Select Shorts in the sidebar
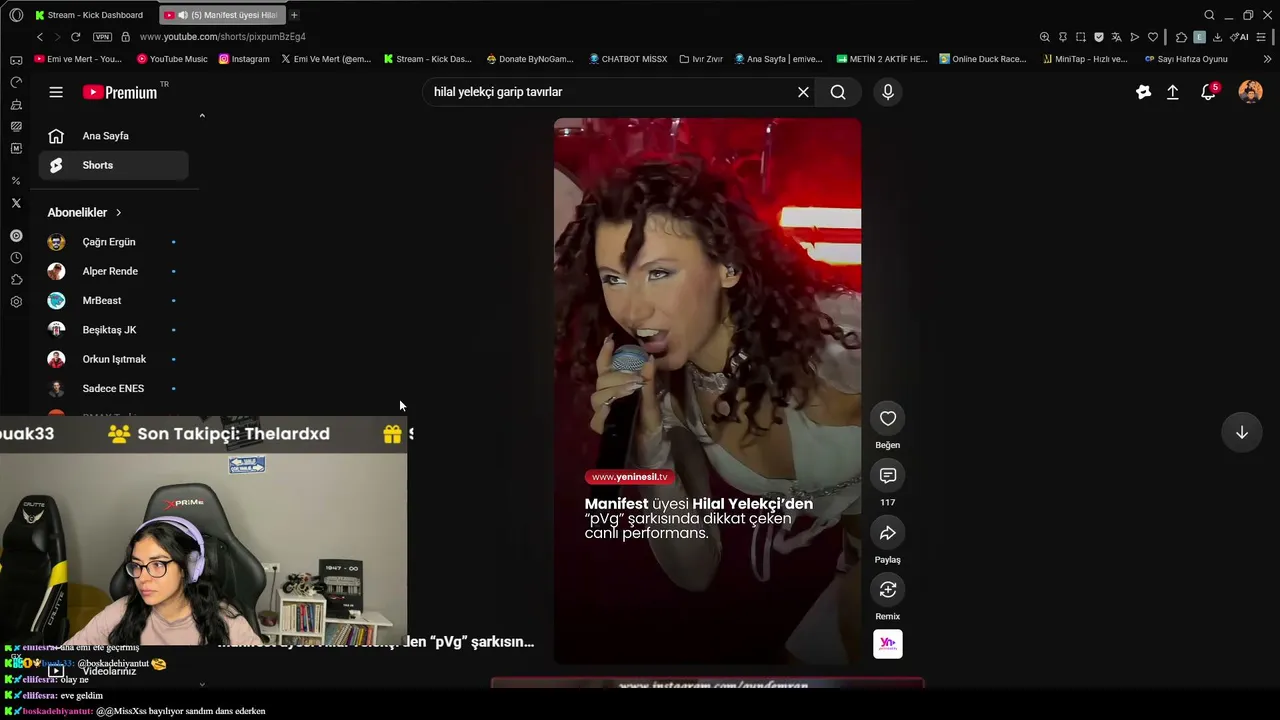Screen dimensions: 1280x720 [113, 165]
